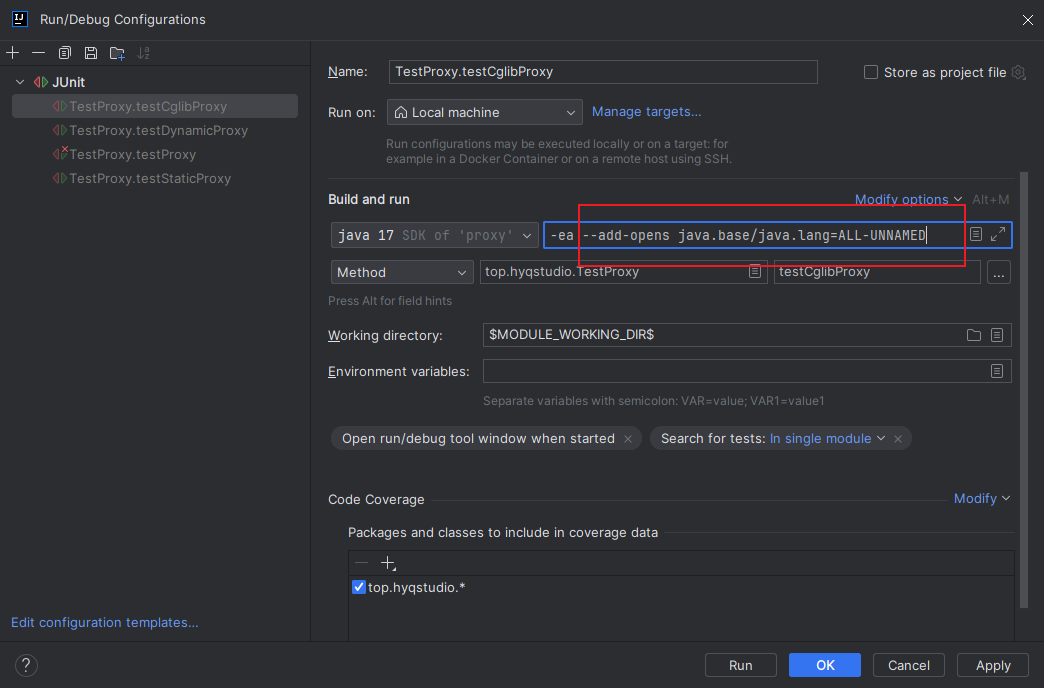Screen dimensions: 1044x688
Task: Select TestProxy.testCglibProxy configuration
Action: (x=154, y=106)
